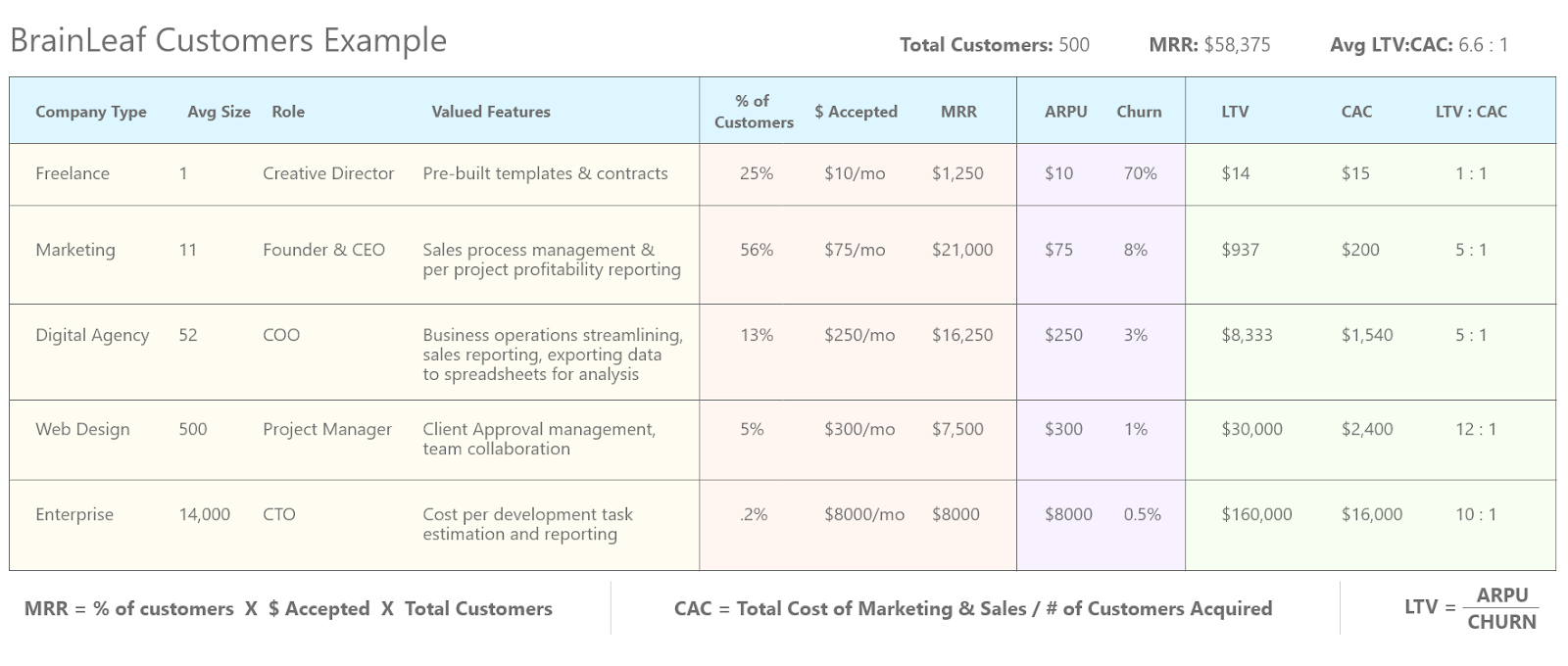
Task: Click the 'MRR: $58,375' summary value
Action: click(1209, 44)
